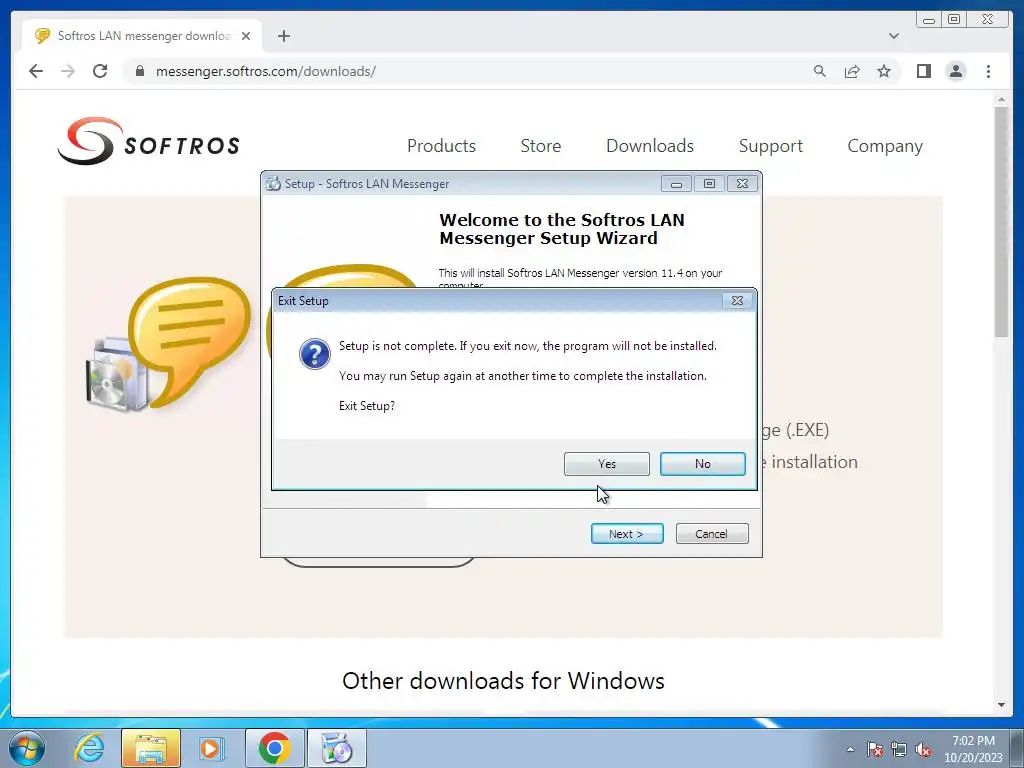Click the page vertical scrollbar thumb
This screenshot has height=768, width=1024.
(x=1001, y=222)
